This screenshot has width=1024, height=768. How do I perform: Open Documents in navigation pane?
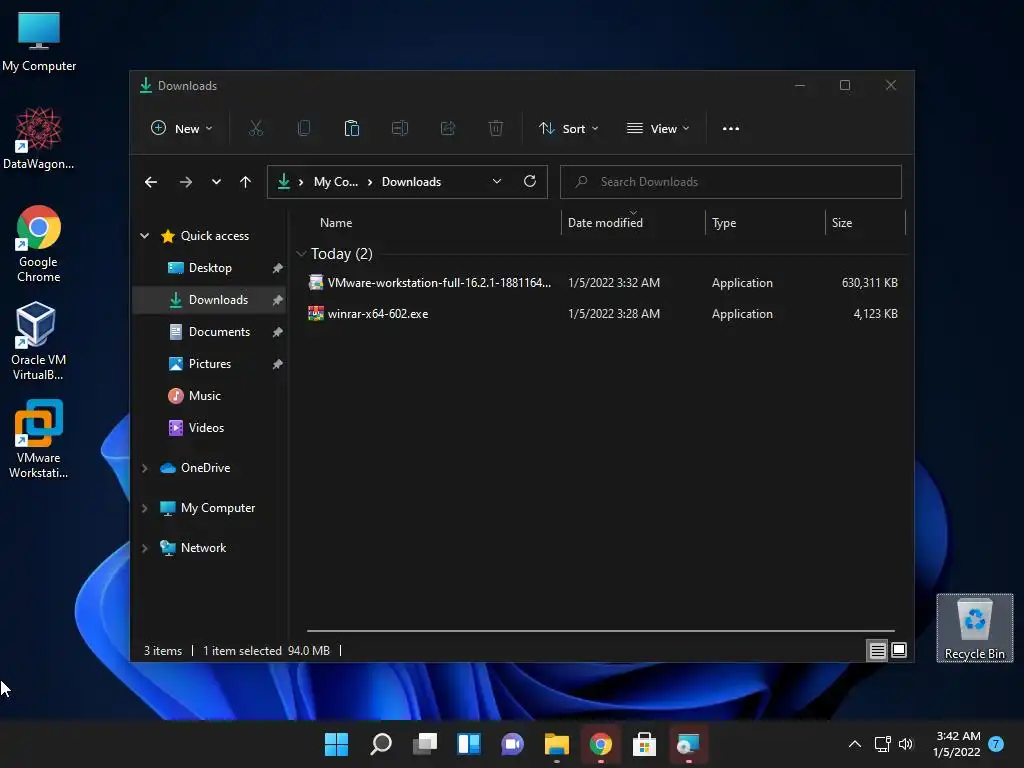pos(219,332)
